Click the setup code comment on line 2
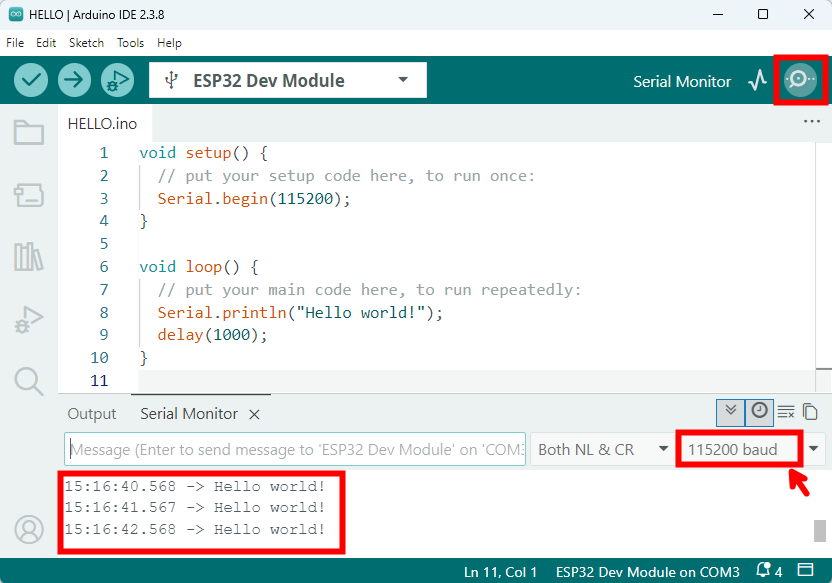The height and width of the screenshot is (583, 832). (x=346, y=176)
